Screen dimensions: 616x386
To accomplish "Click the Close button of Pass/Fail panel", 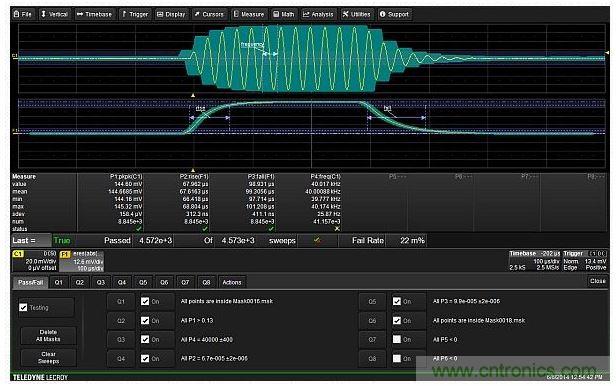I will pos(597,281).
